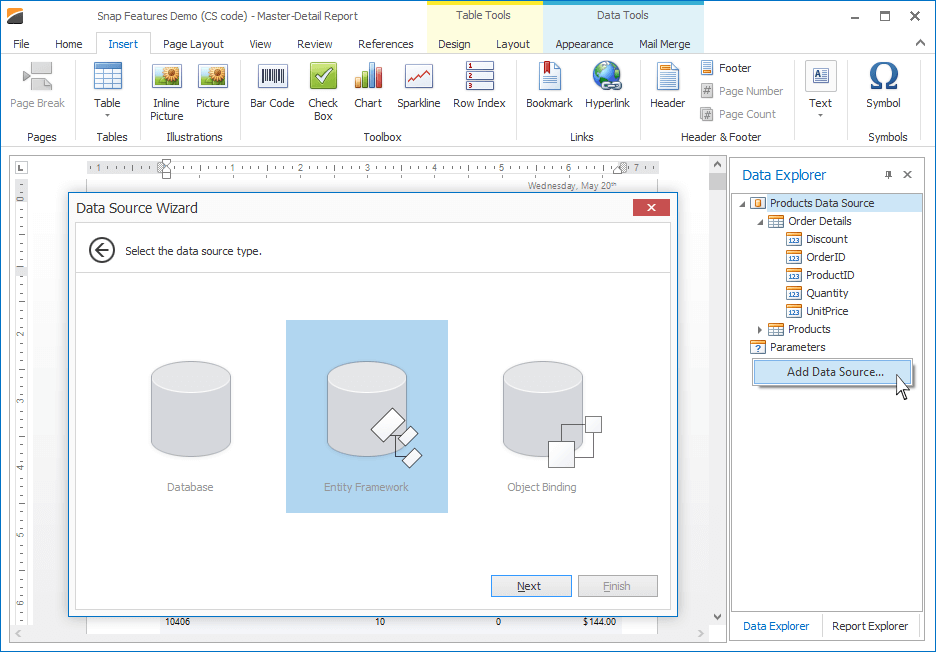Insert a Row Index field
This screenshot has width=936, height=652.
tap(479, 85)
